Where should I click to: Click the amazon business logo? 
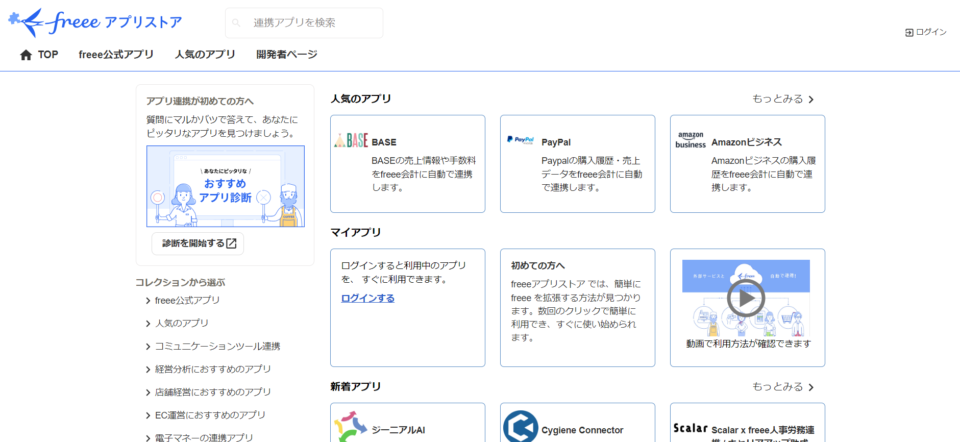pyautogui.click(x=691, y=140)
